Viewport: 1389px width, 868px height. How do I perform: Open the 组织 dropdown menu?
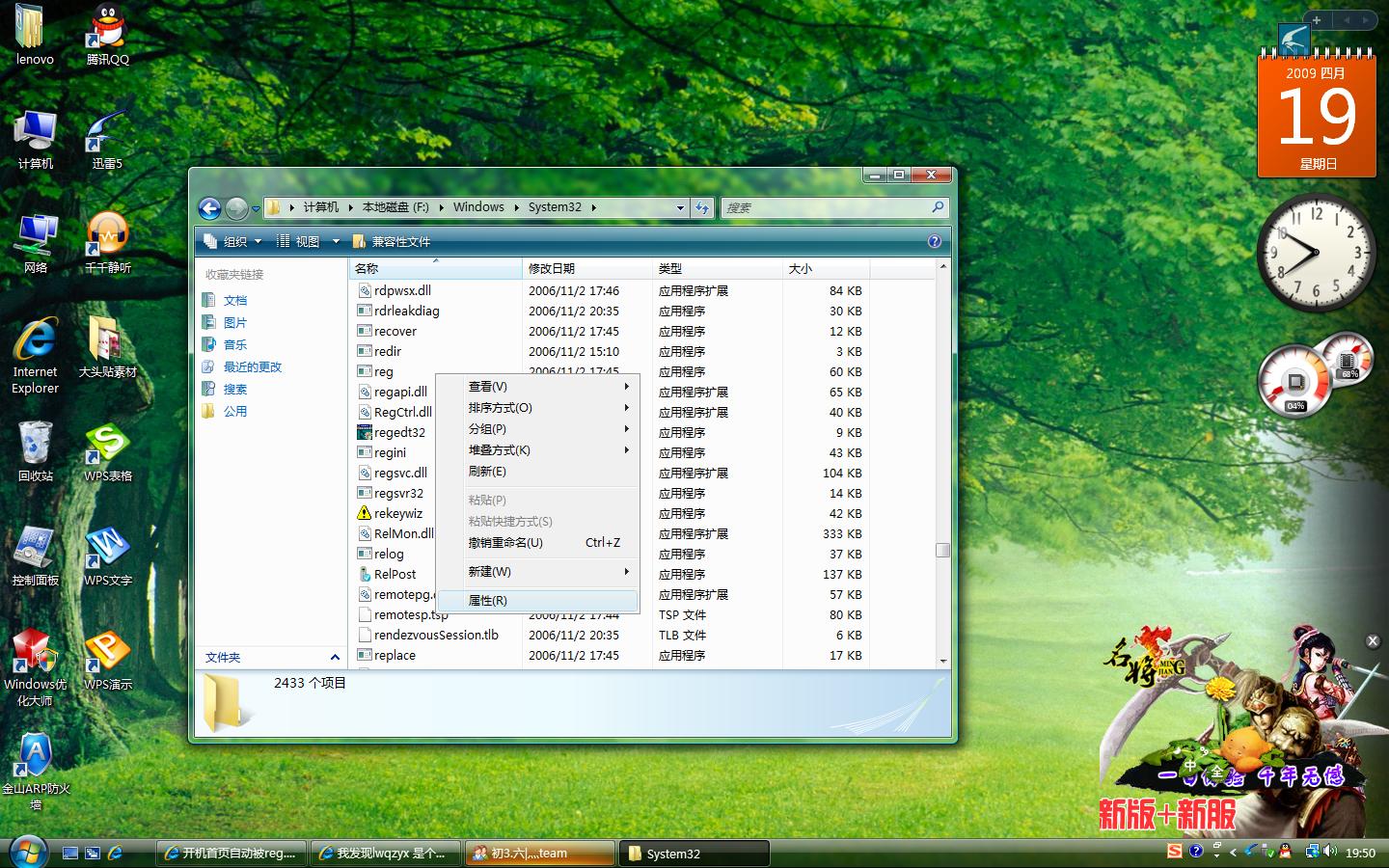234,241
